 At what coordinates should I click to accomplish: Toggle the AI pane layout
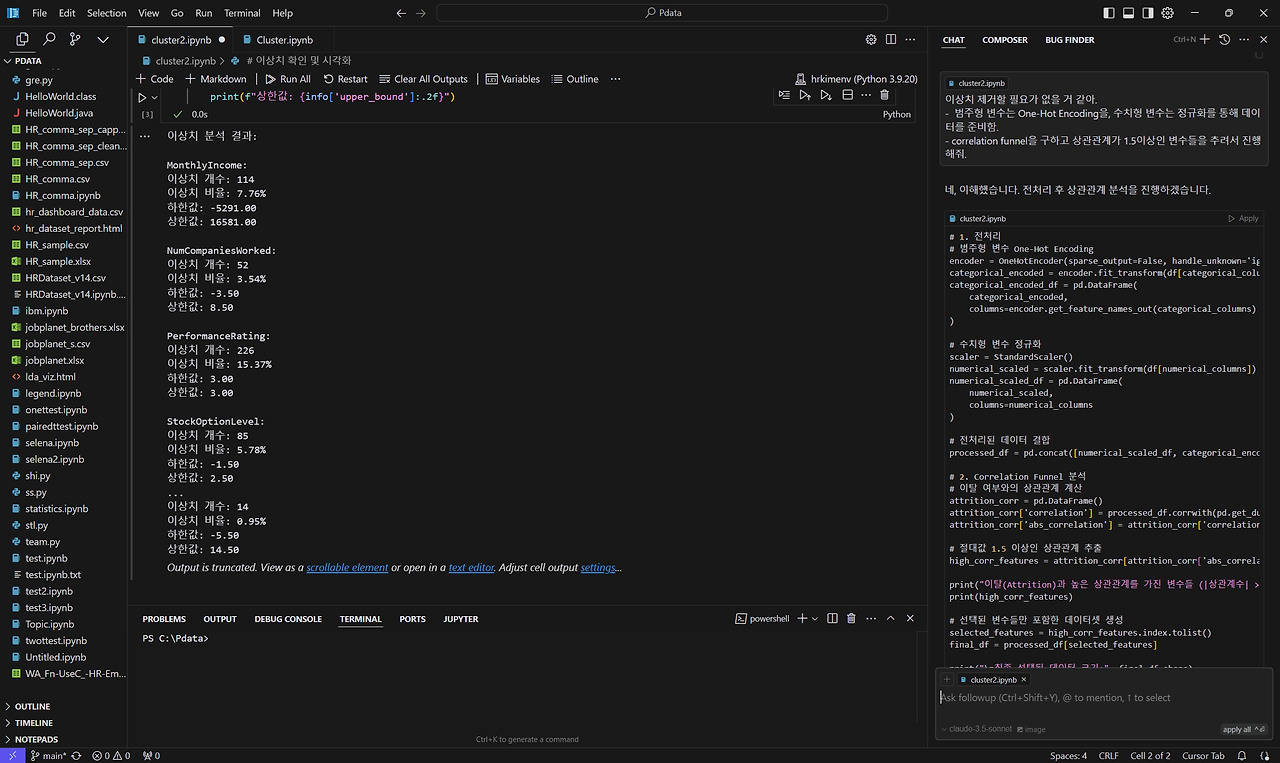1148,13
